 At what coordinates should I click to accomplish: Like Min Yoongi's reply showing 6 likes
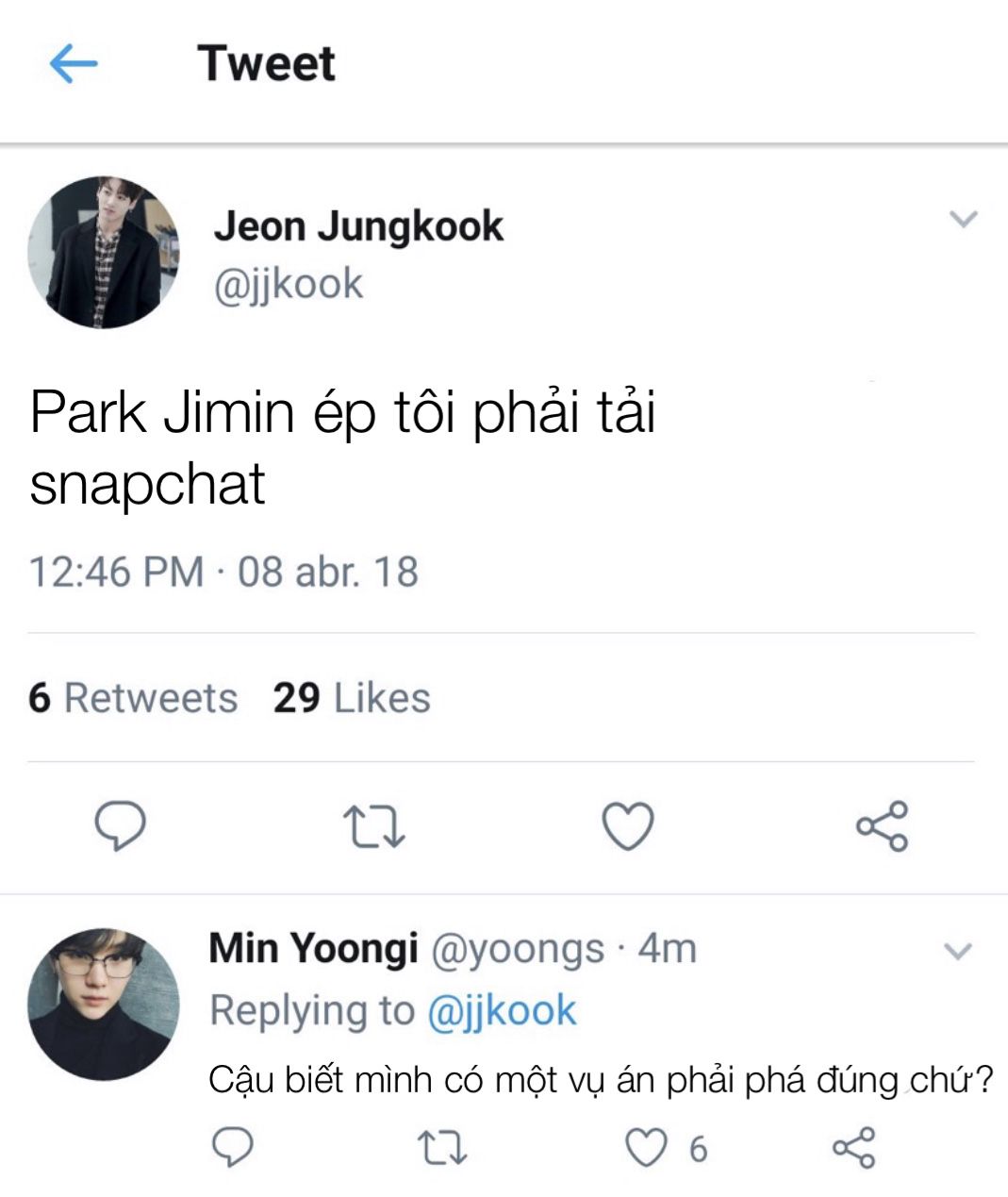(647, 1148)
